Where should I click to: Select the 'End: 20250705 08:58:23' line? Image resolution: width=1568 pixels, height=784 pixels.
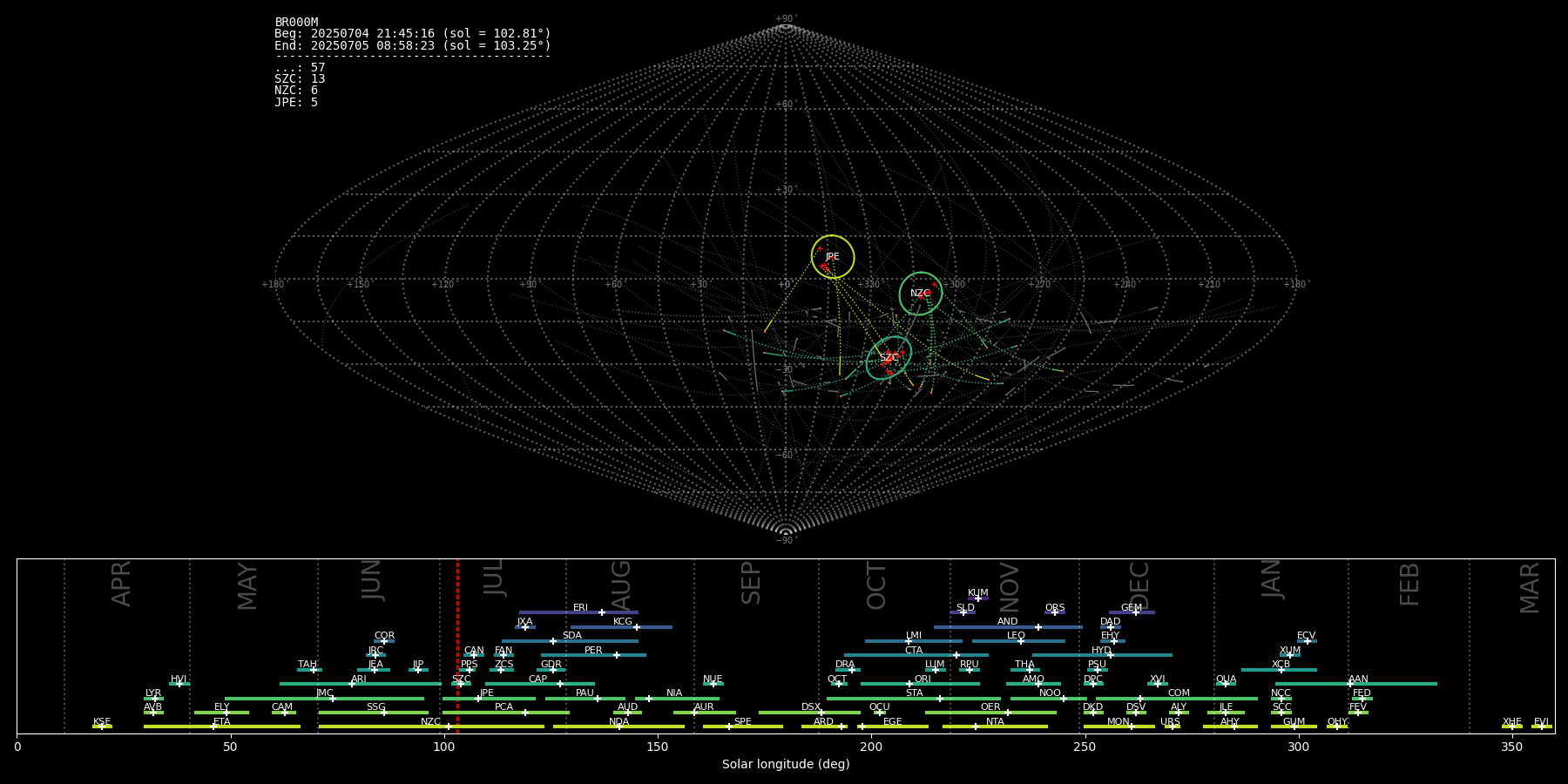pyautogui.click(x=413, y=45)
